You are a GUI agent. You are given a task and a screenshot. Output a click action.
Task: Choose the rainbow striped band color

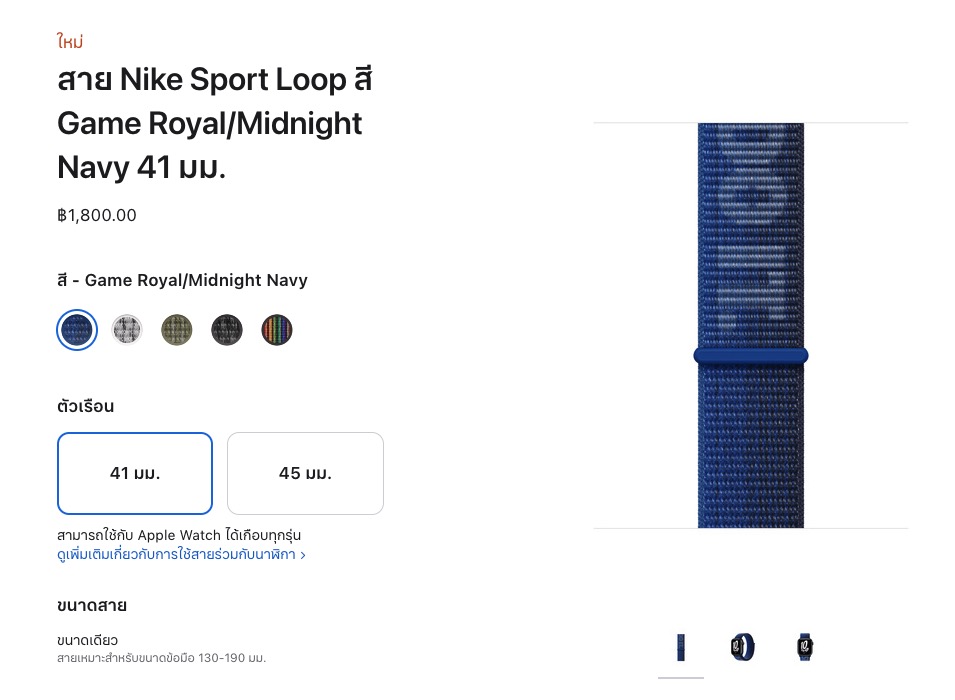pyautogui.click(x=277, y=330)
